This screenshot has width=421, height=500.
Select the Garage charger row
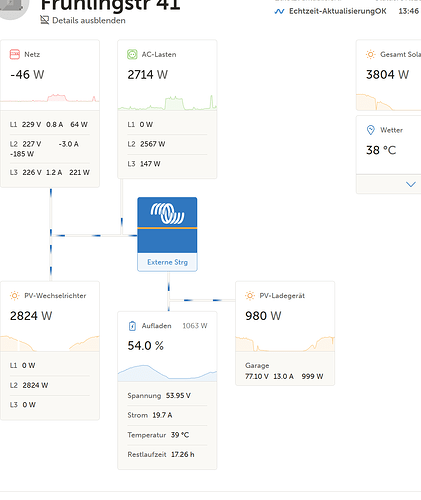[x=284, y=371]
